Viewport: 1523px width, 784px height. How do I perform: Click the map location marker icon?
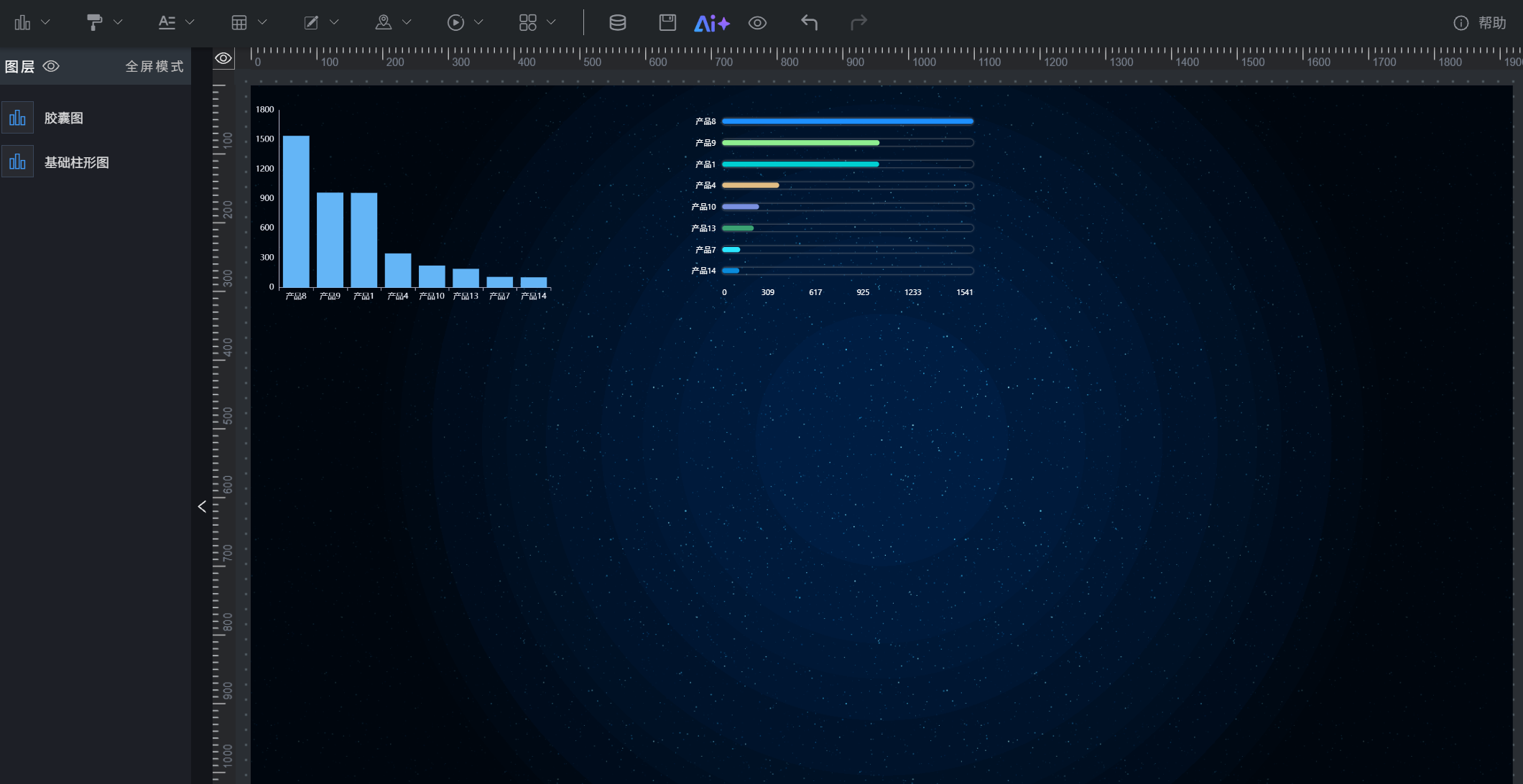(384, 23)
